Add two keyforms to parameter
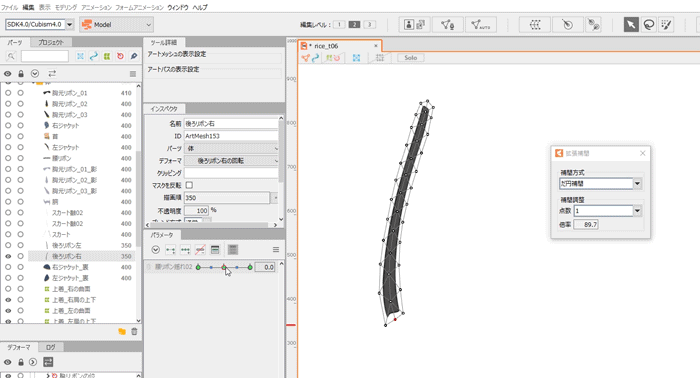The height and width of the screenshot is (378, 700). point(170,250)
